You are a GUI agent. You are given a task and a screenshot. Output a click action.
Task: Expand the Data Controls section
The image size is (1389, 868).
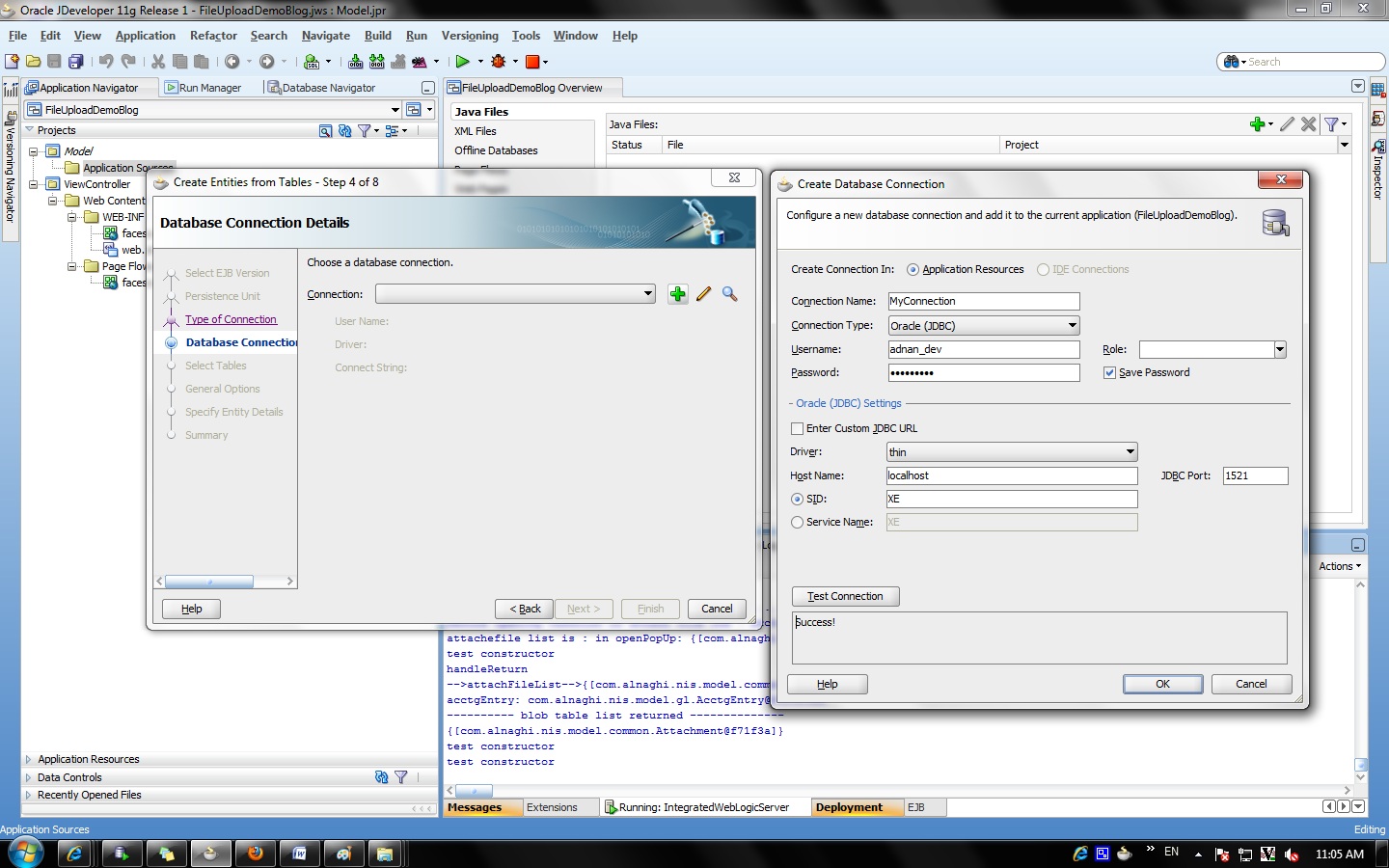[29, 777]
